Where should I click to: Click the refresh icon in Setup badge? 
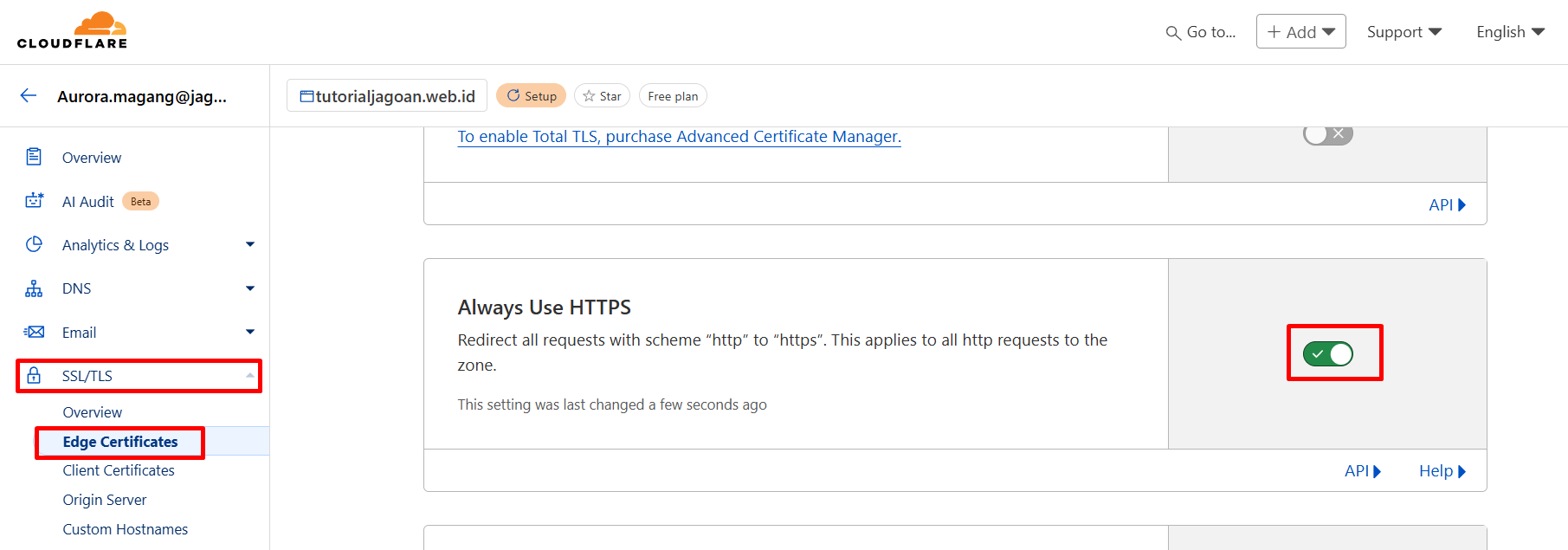point(513,95)
